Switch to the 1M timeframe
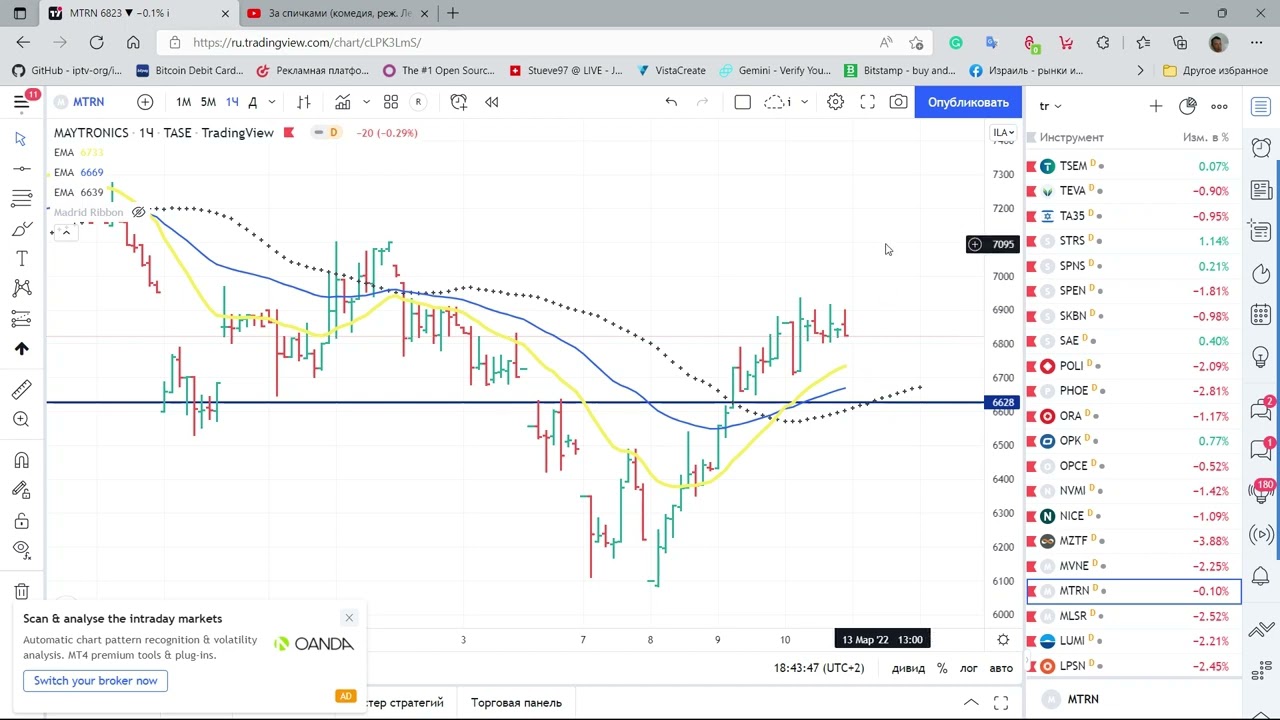This screenshot has height=720, width=1280. (184, 102)
